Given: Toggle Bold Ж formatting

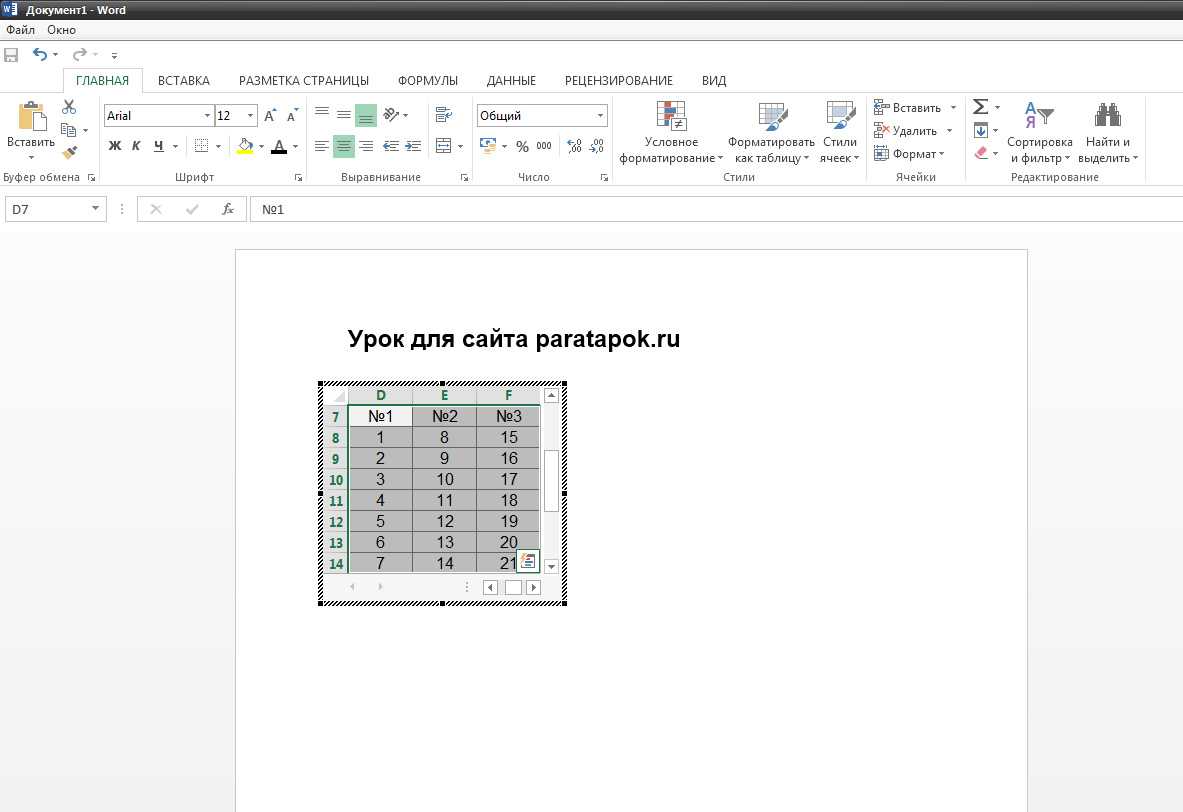Looking at the screenshot, I should pos(115,146).
